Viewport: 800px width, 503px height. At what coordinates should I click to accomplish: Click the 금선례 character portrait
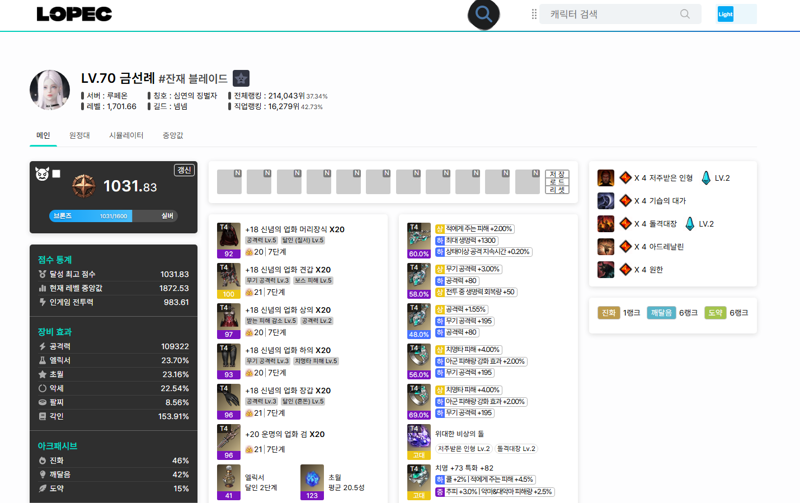[x=49, y=90]
